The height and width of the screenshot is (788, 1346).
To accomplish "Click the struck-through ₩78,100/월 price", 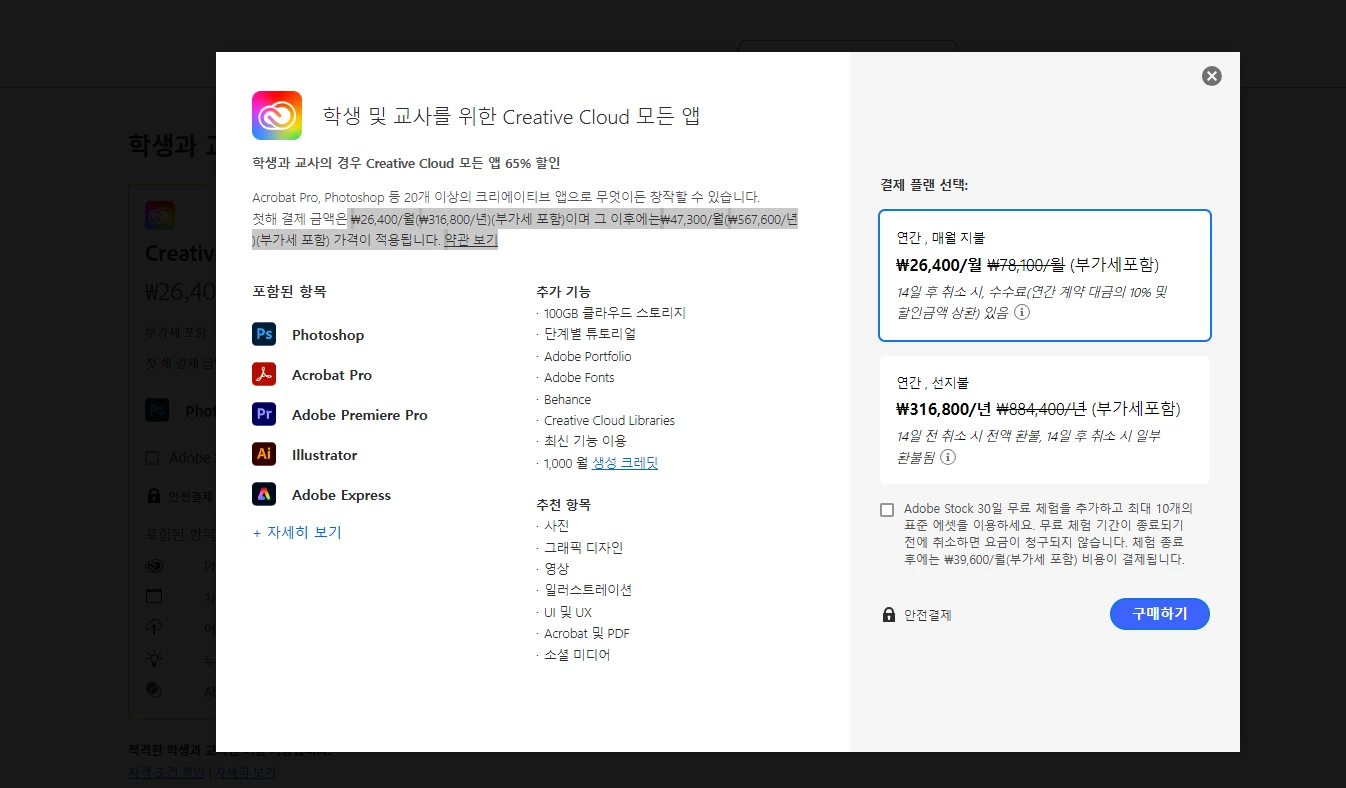I will click(x=1026, y=265).
